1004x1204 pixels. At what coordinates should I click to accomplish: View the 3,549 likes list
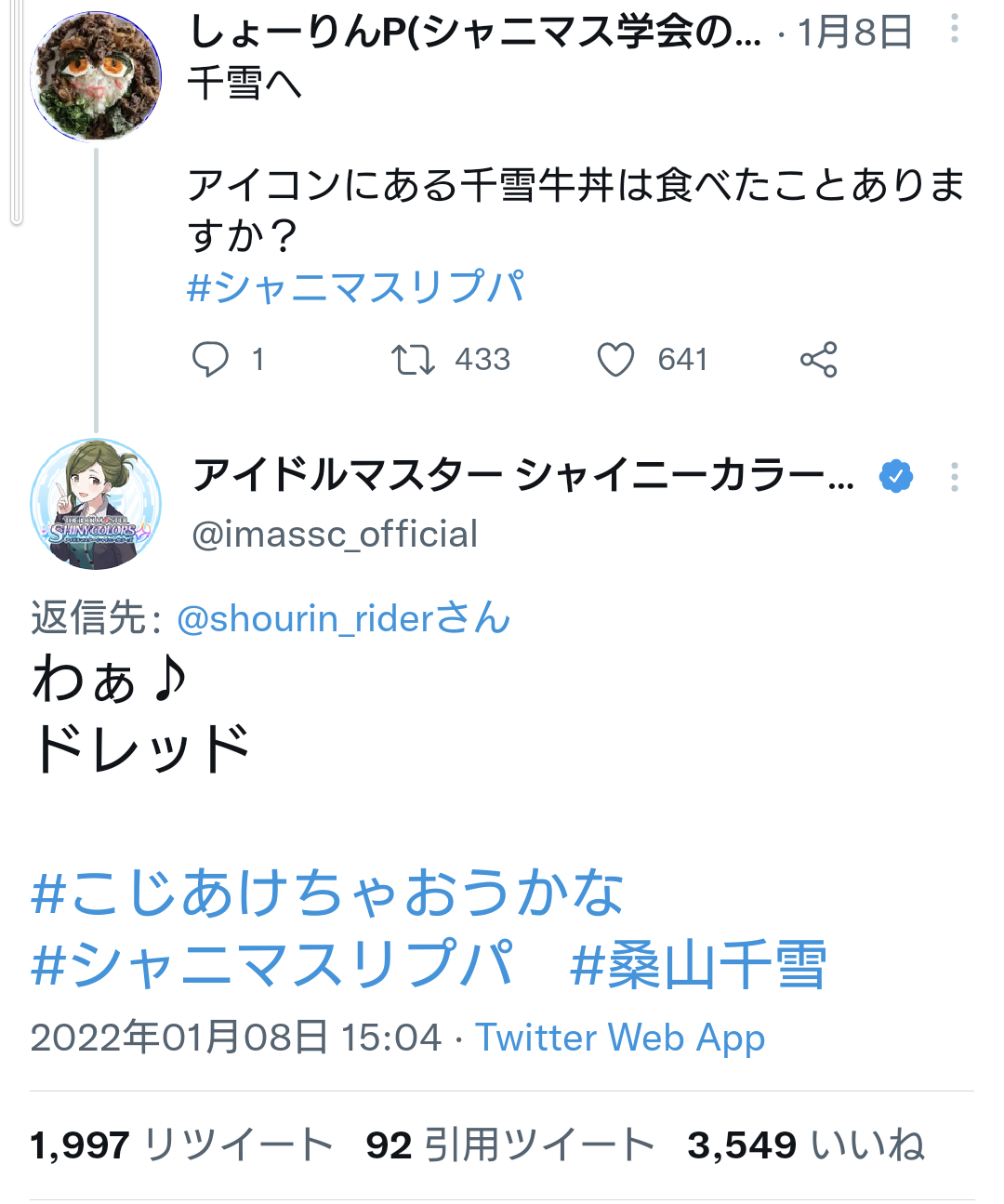point(806,1144)
